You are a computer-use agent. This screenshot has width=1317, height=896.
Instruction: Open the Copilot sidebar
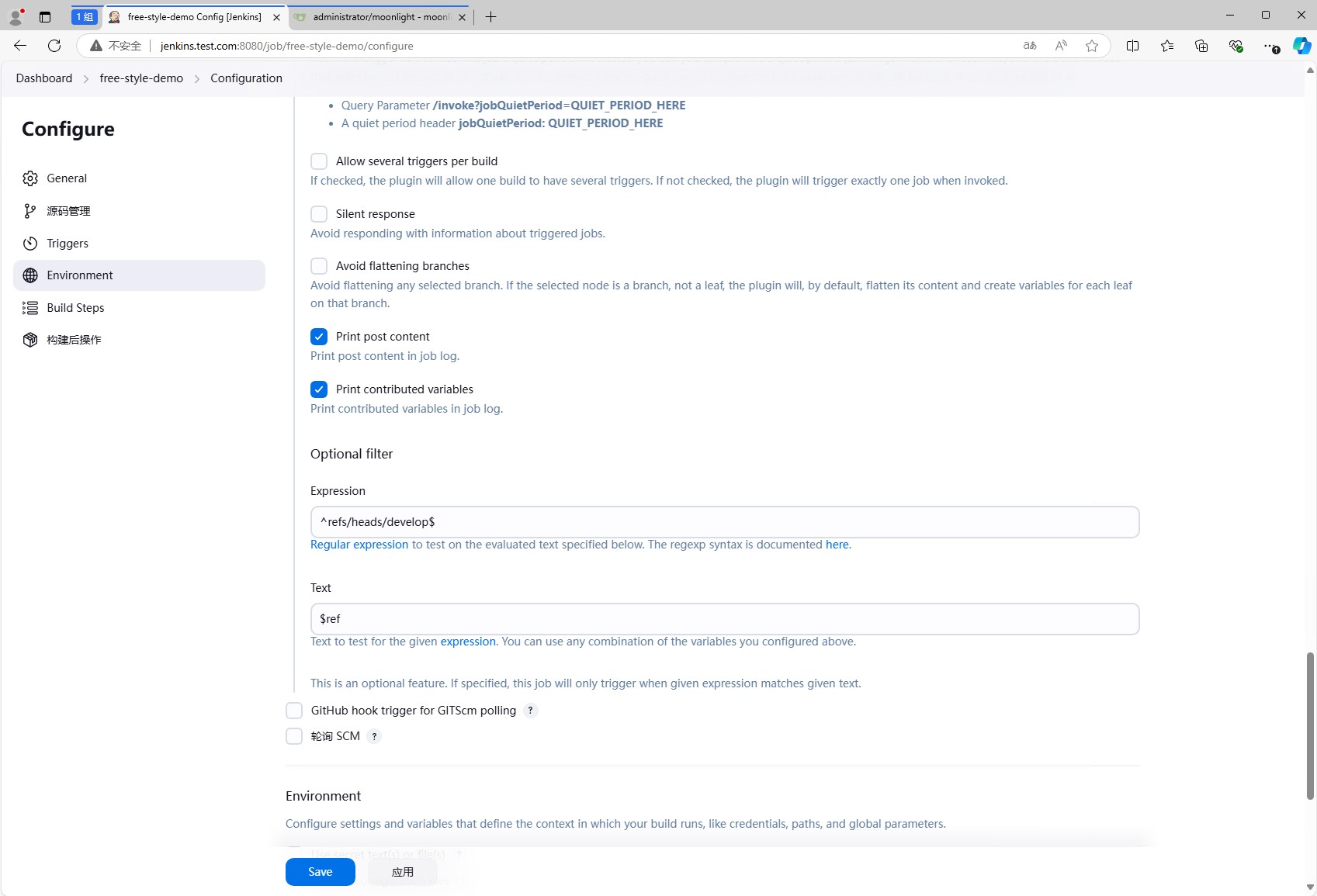coord(1301,46)
